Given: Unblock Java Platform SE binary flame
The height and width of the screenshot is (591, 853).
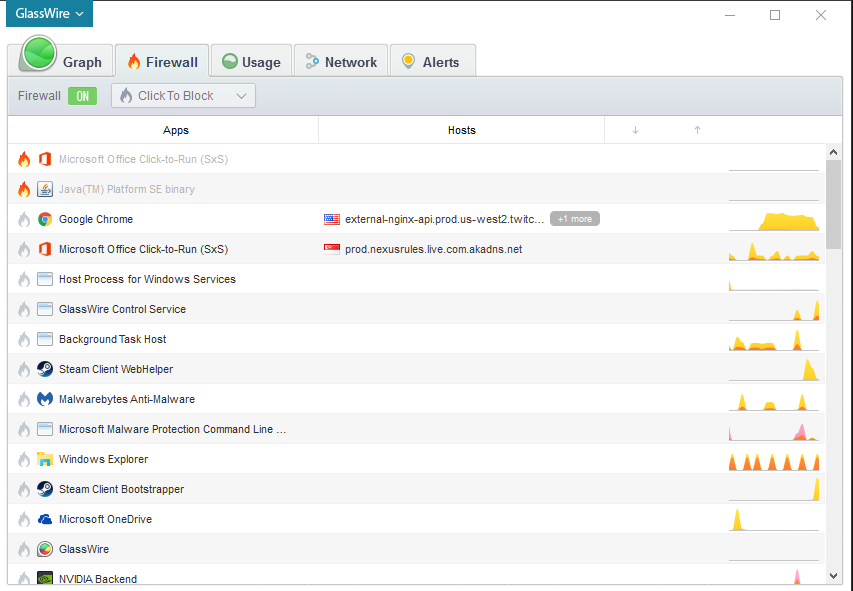Looking at the screenshot, I should coord(24,189).
